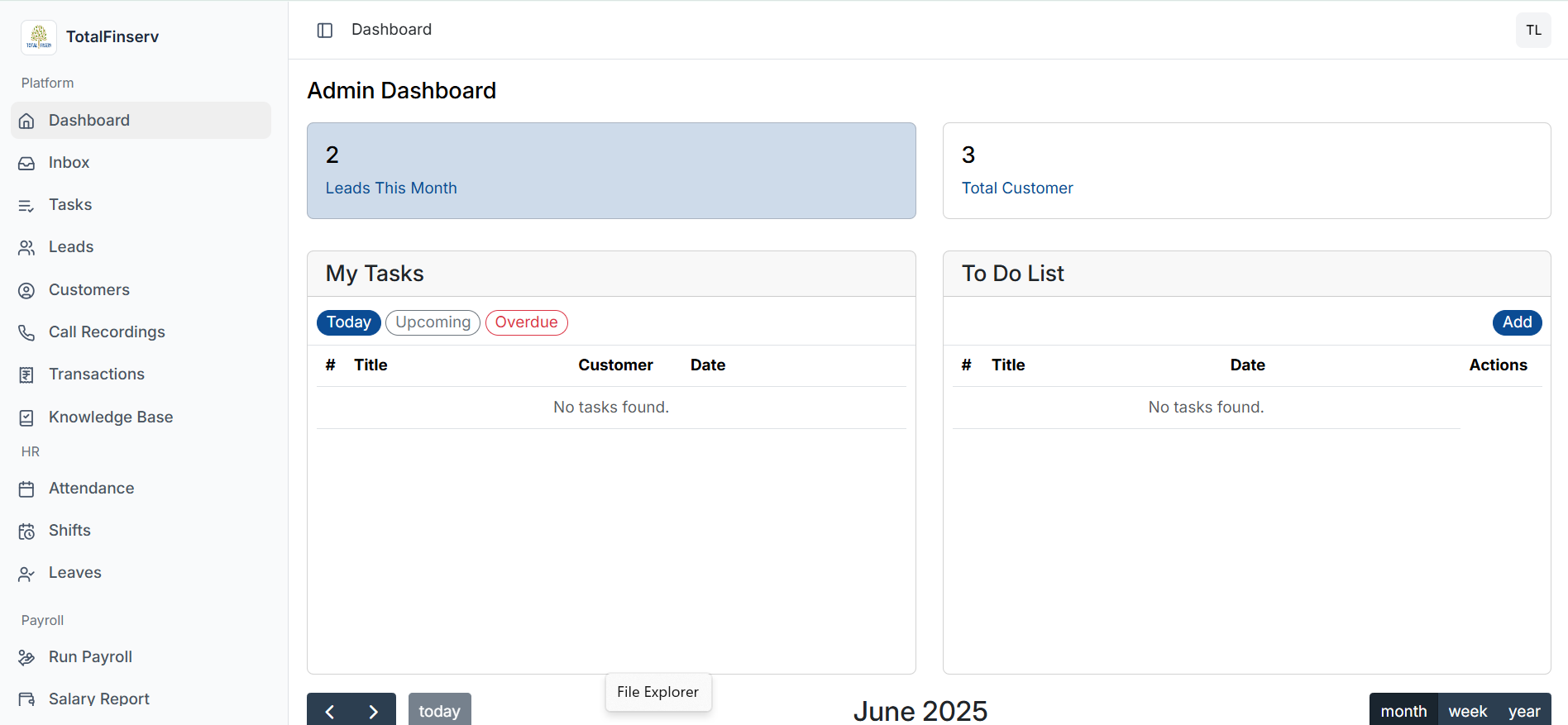The height and width of the screenshot is (725, 1568).
Task: Select the Today tasks filter
Action: [348, 322]
